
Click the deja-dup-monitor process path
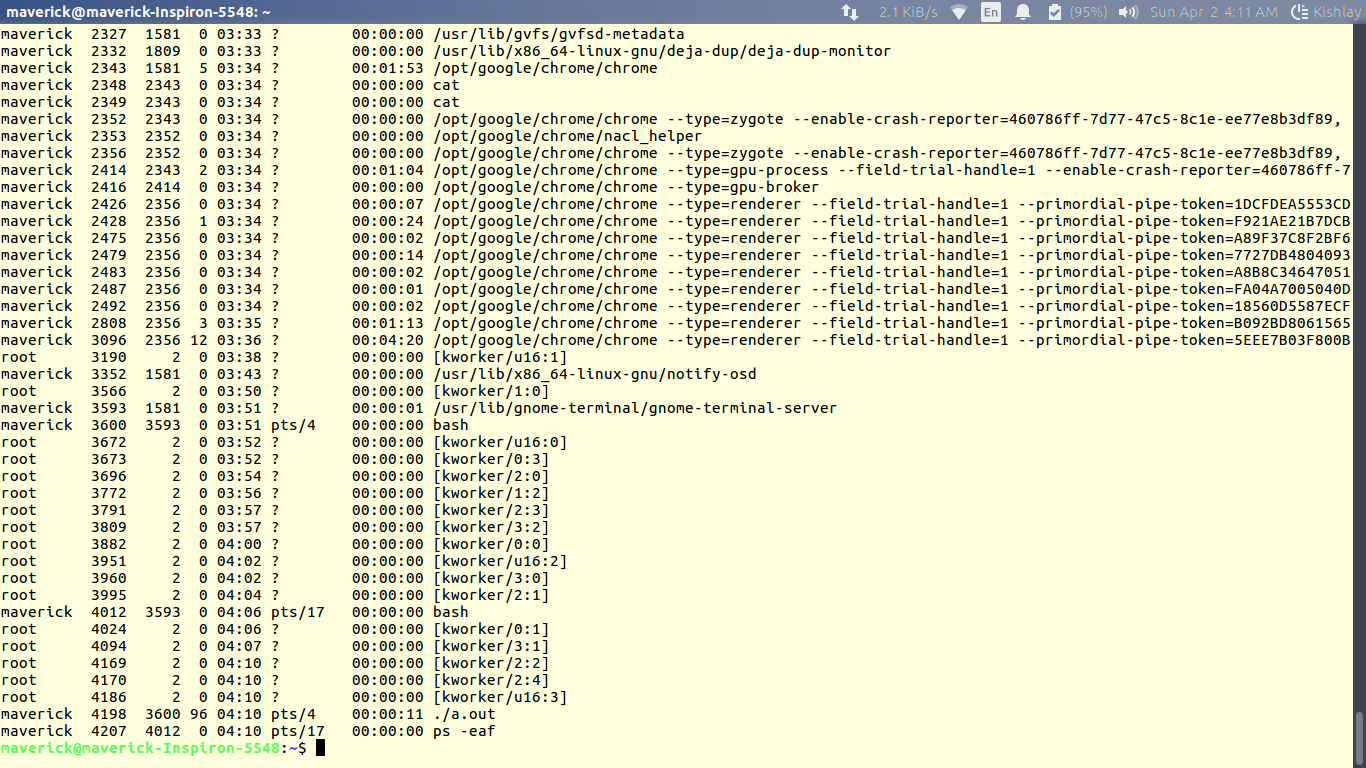click(662, 51)
